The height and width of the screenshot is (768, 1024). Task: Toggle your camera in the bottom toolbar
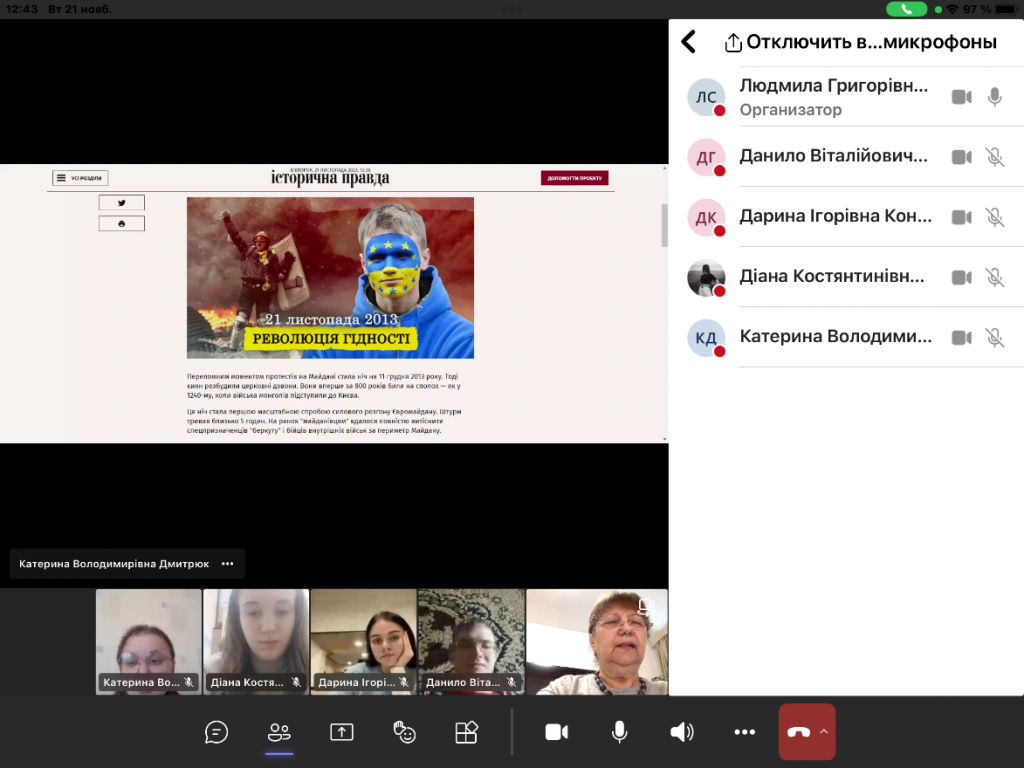click(x=556, y=732)
